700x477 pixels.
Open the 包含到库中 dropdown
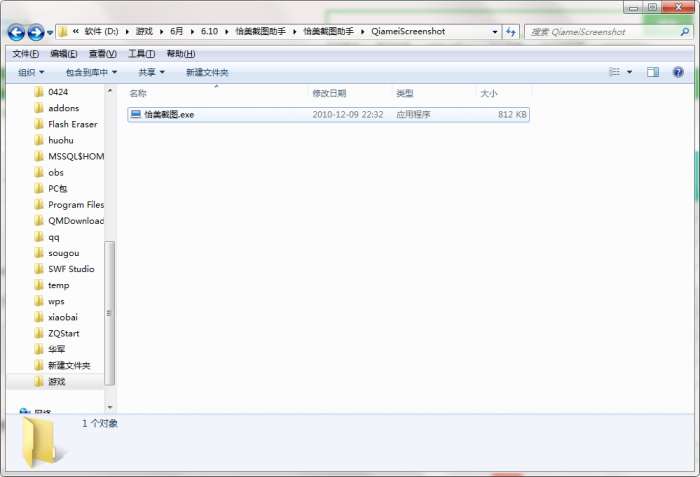click(x=91, y=72)
